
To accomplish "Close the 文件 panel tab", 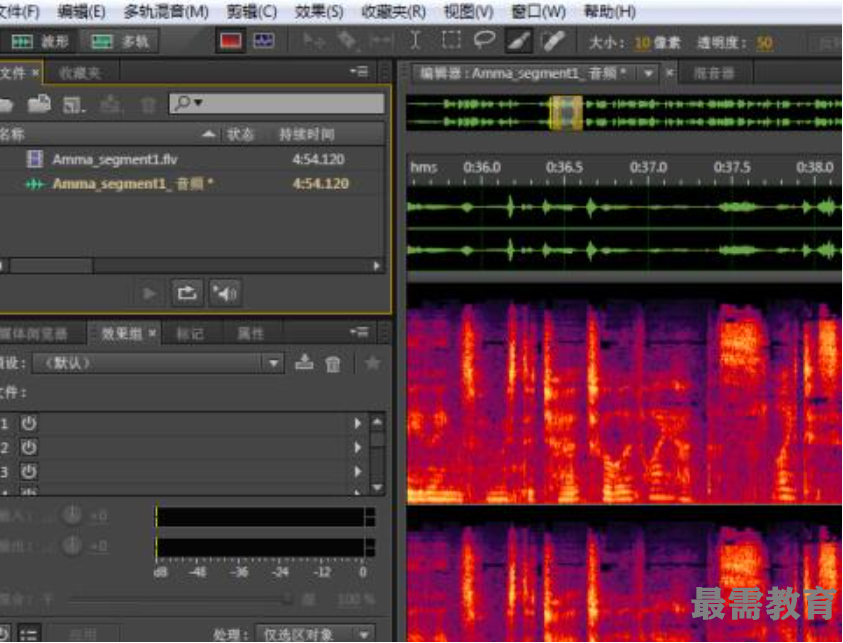I will click(x=35, y=72).
